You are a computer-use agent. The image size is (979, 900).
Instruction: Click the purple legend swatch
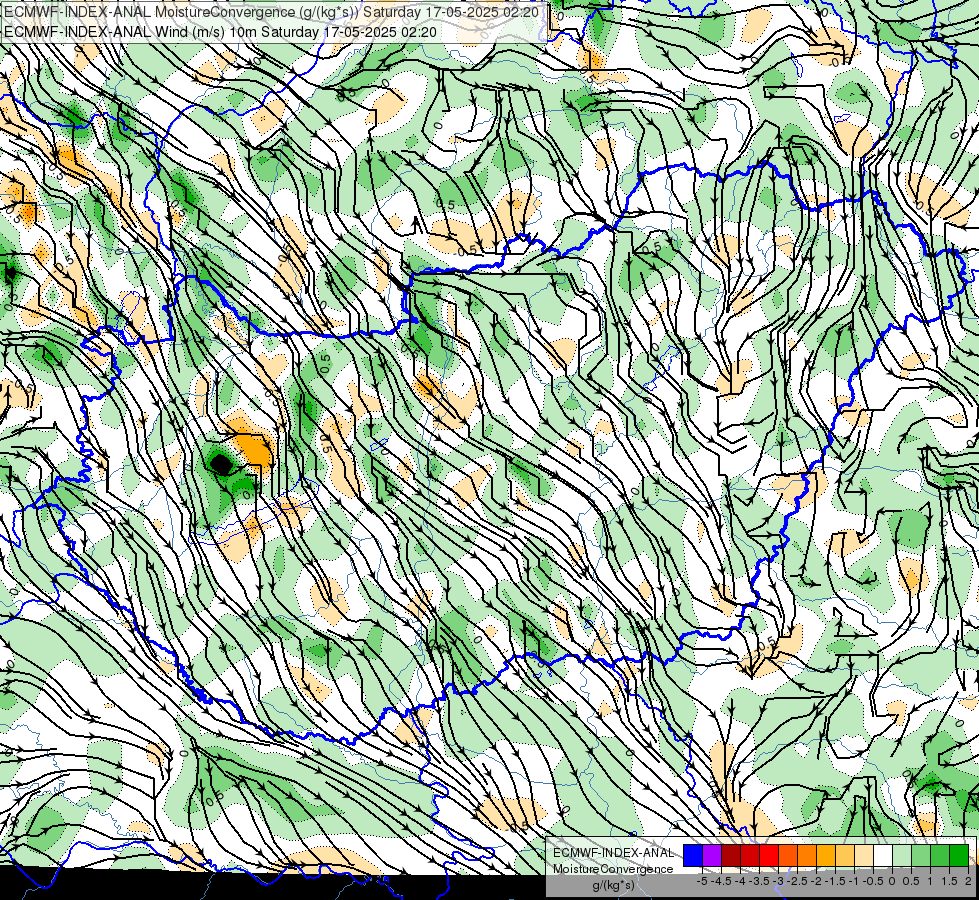click(712, 855)
